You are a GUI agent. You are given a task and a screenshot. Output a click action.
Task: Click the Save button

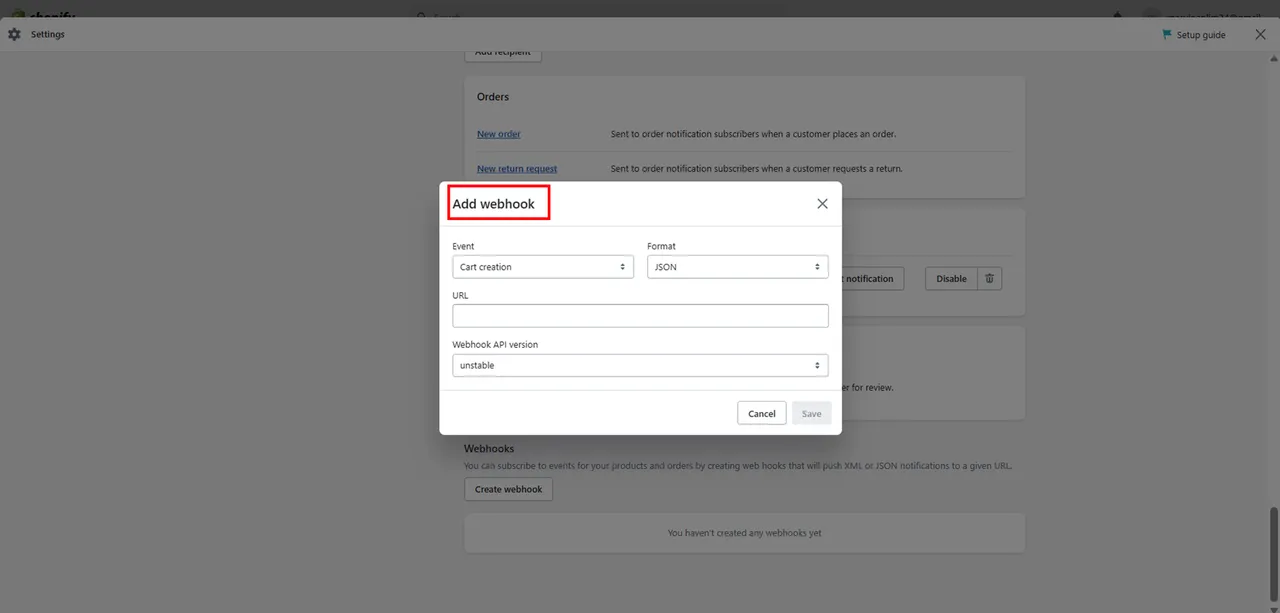point(811,413)
